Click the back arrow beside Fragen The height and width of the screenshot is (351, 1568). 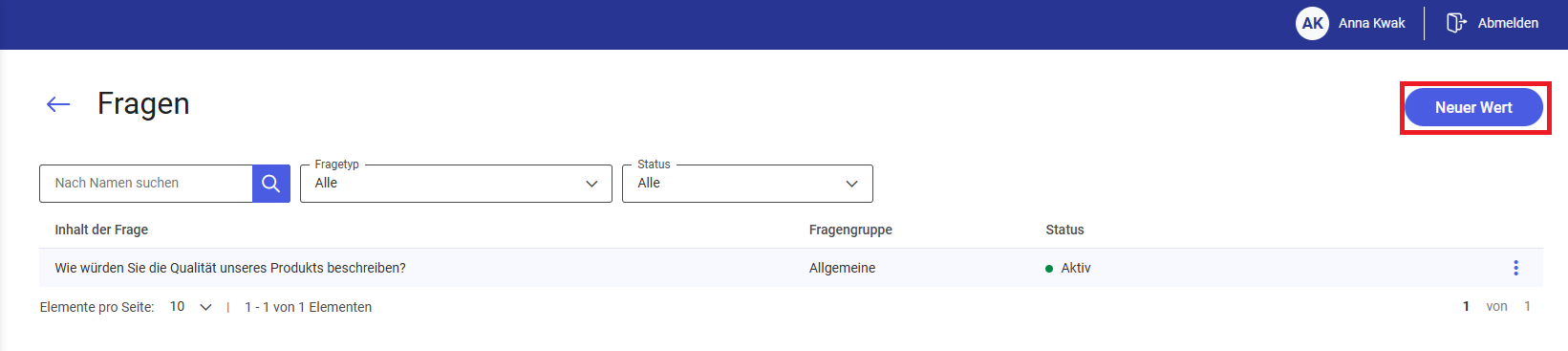pos(58,104)
